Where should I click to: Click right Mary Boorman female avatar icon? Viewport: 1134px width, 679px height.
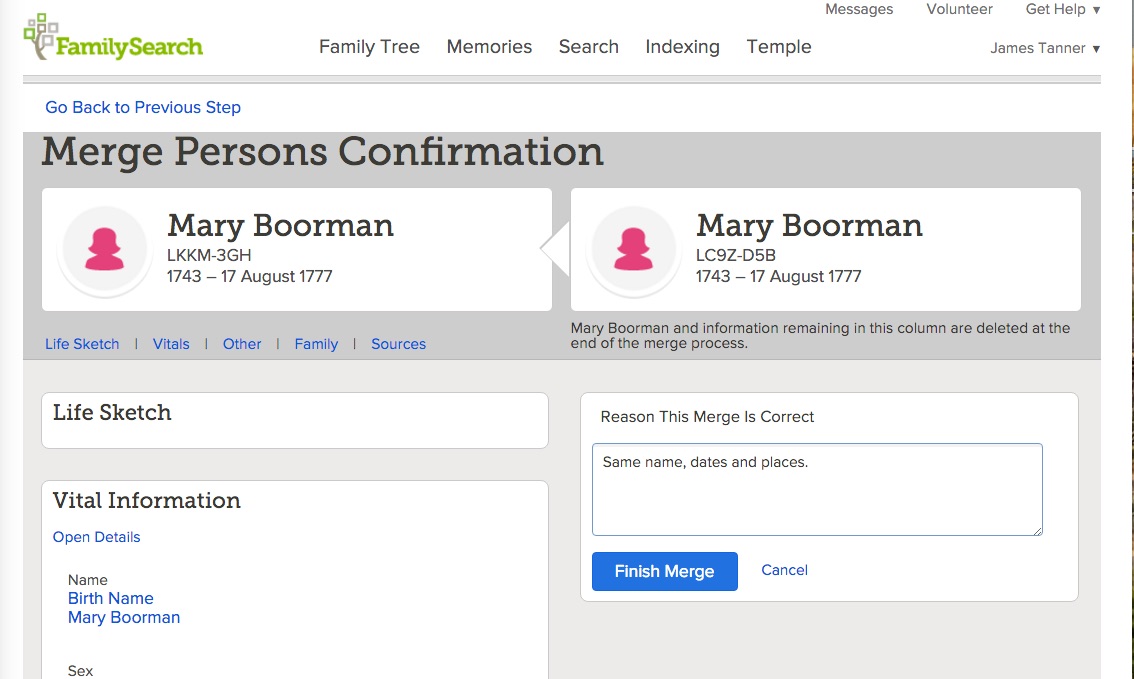[634, 249]
